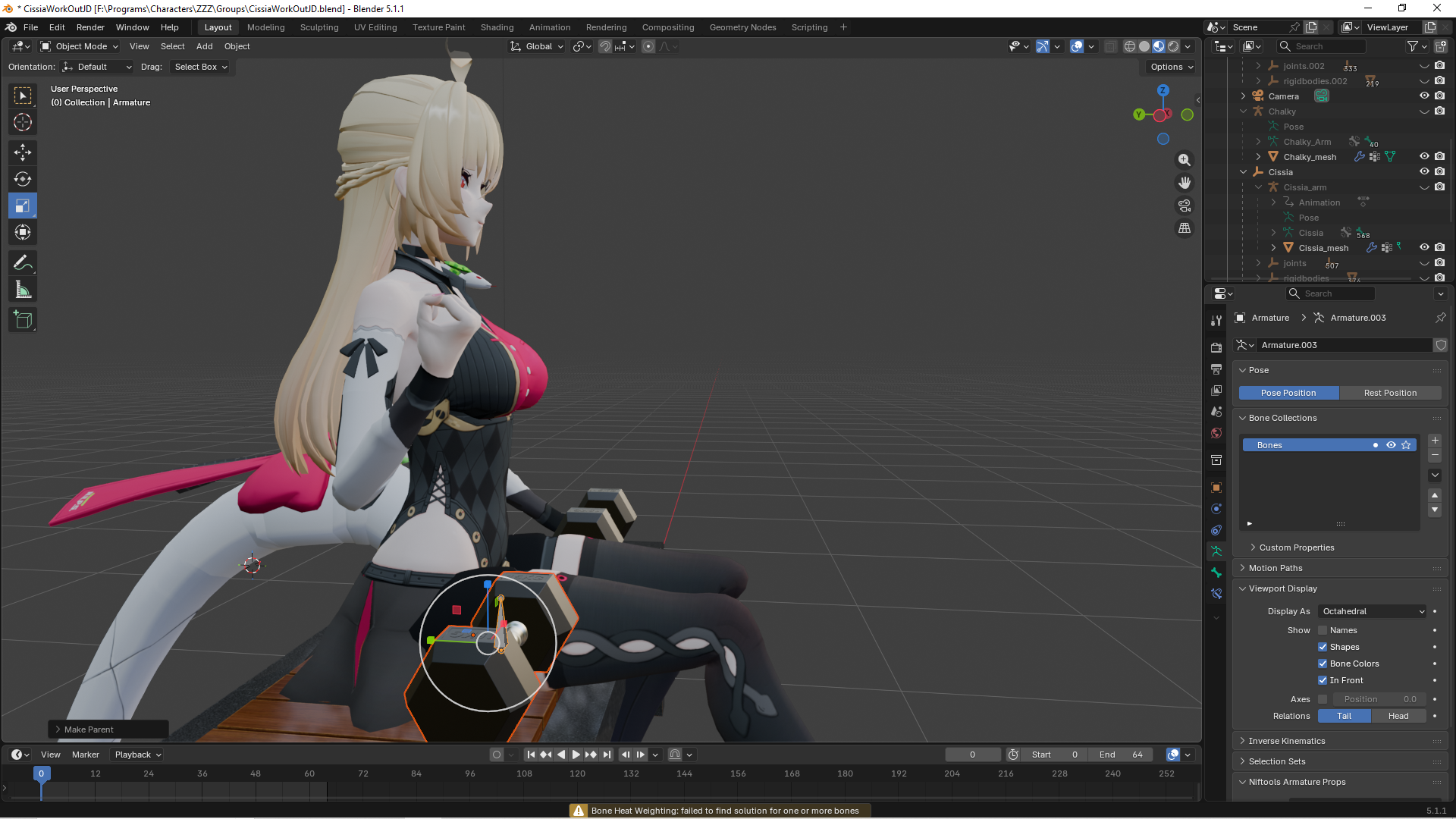Screen dimensions: 1456x819
Task: Open the Display As Octahedral dropdown
Action: [1373, 611]
